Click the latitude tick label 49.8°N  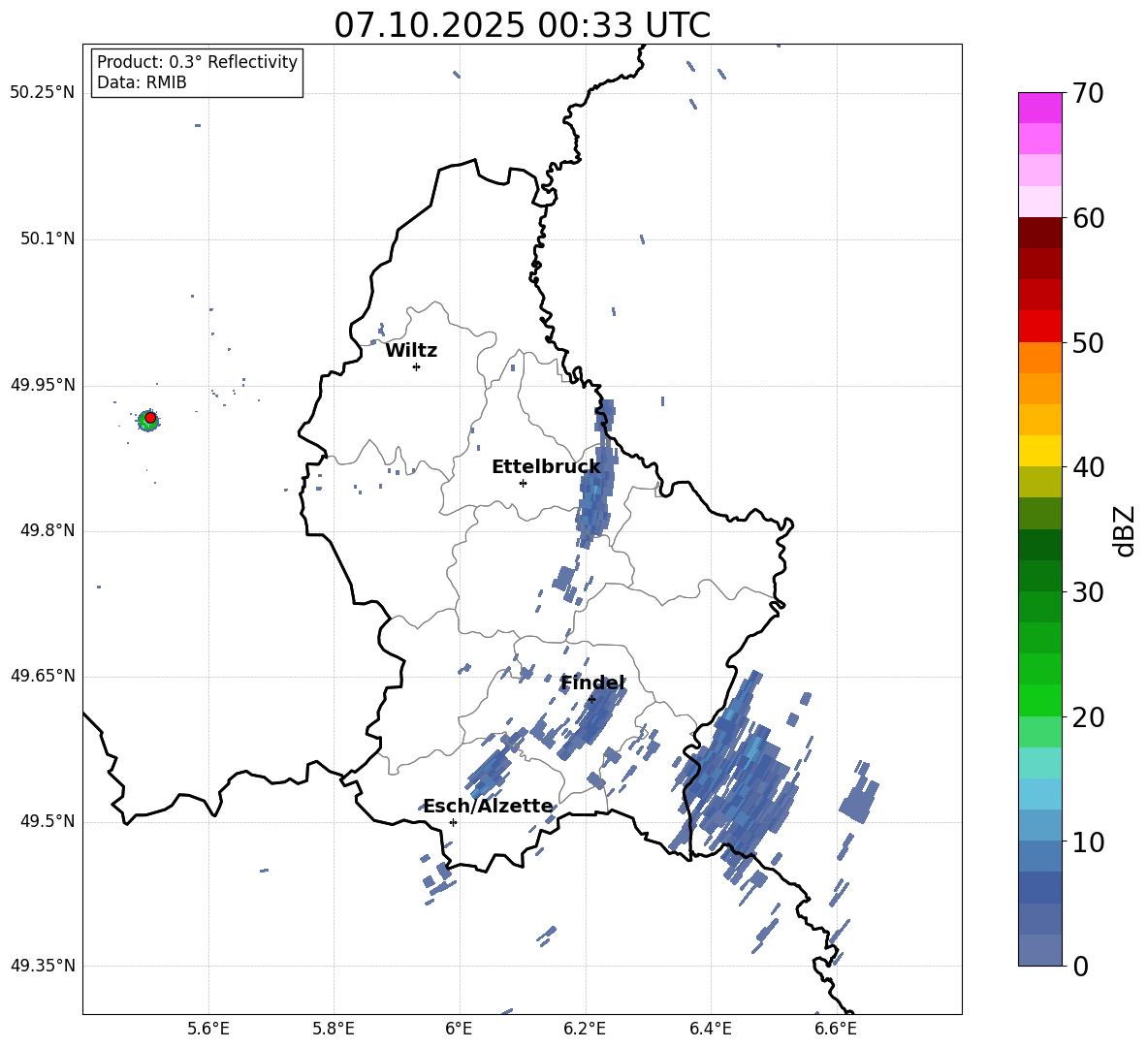pos(48,530)
